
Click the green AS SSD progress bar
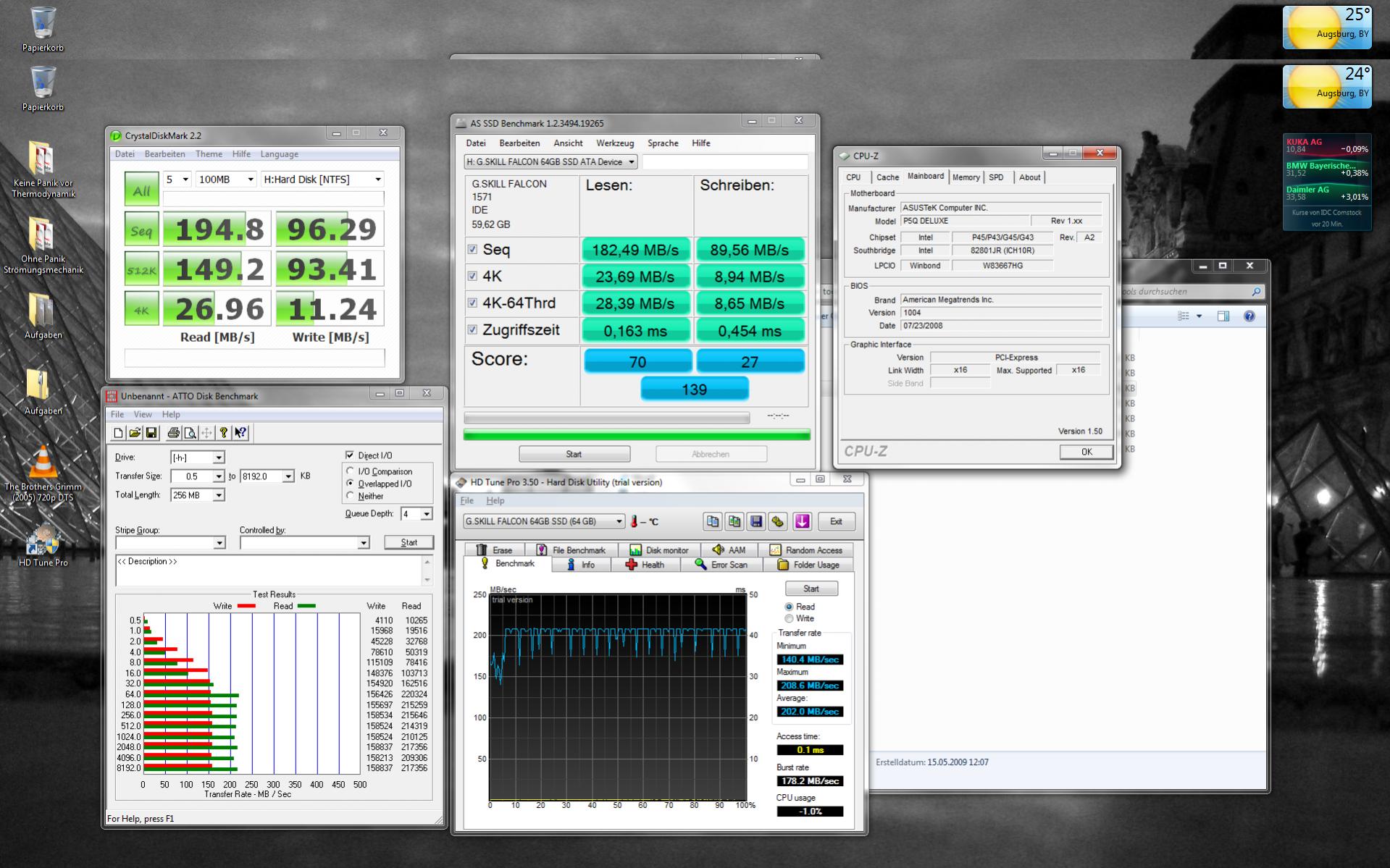[x=637, y=435]
